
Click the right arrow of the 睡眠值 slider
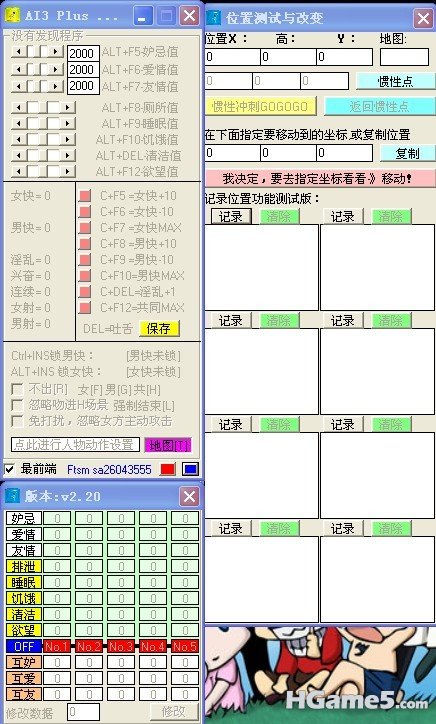coord(68,124)
